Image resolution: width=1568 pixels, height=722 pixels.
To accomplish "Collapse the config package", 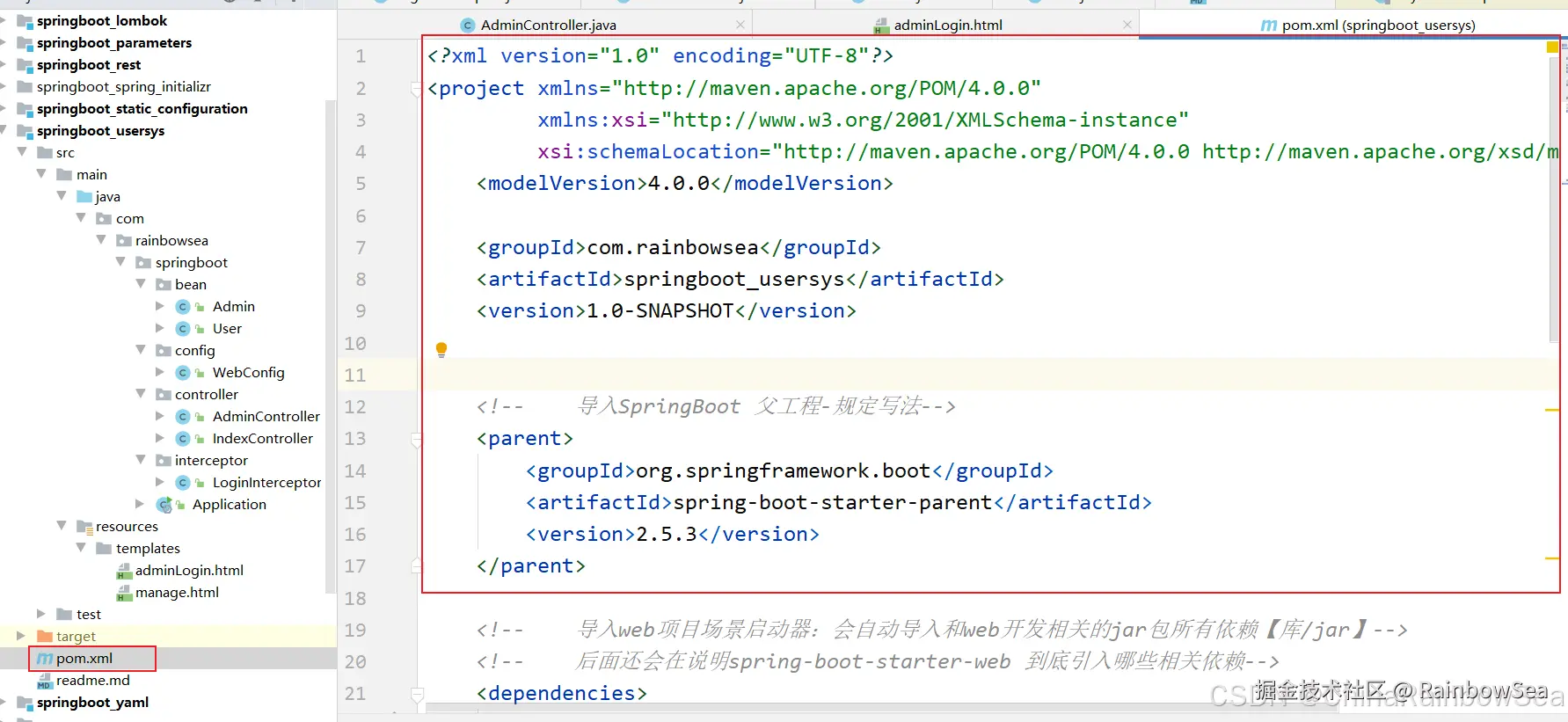I will click(141, 350).
